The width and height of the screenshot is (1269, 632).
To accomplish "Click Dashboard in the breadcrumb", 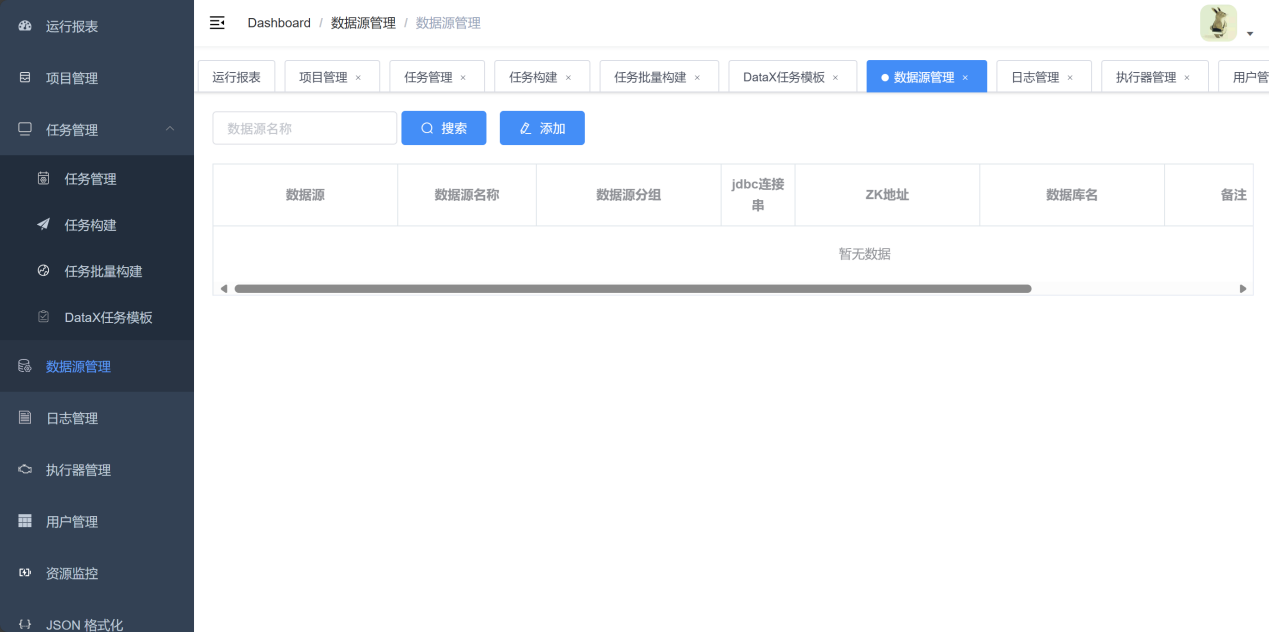I will coord(279,23).
